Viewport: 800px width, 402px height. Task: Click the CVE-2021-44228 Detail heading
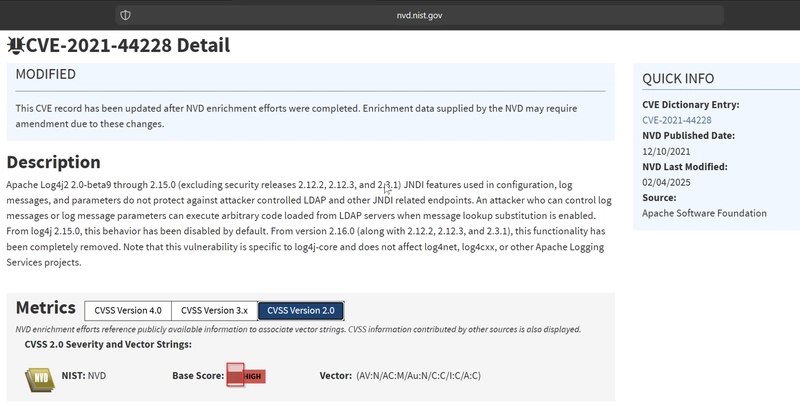tap(128, 45)
